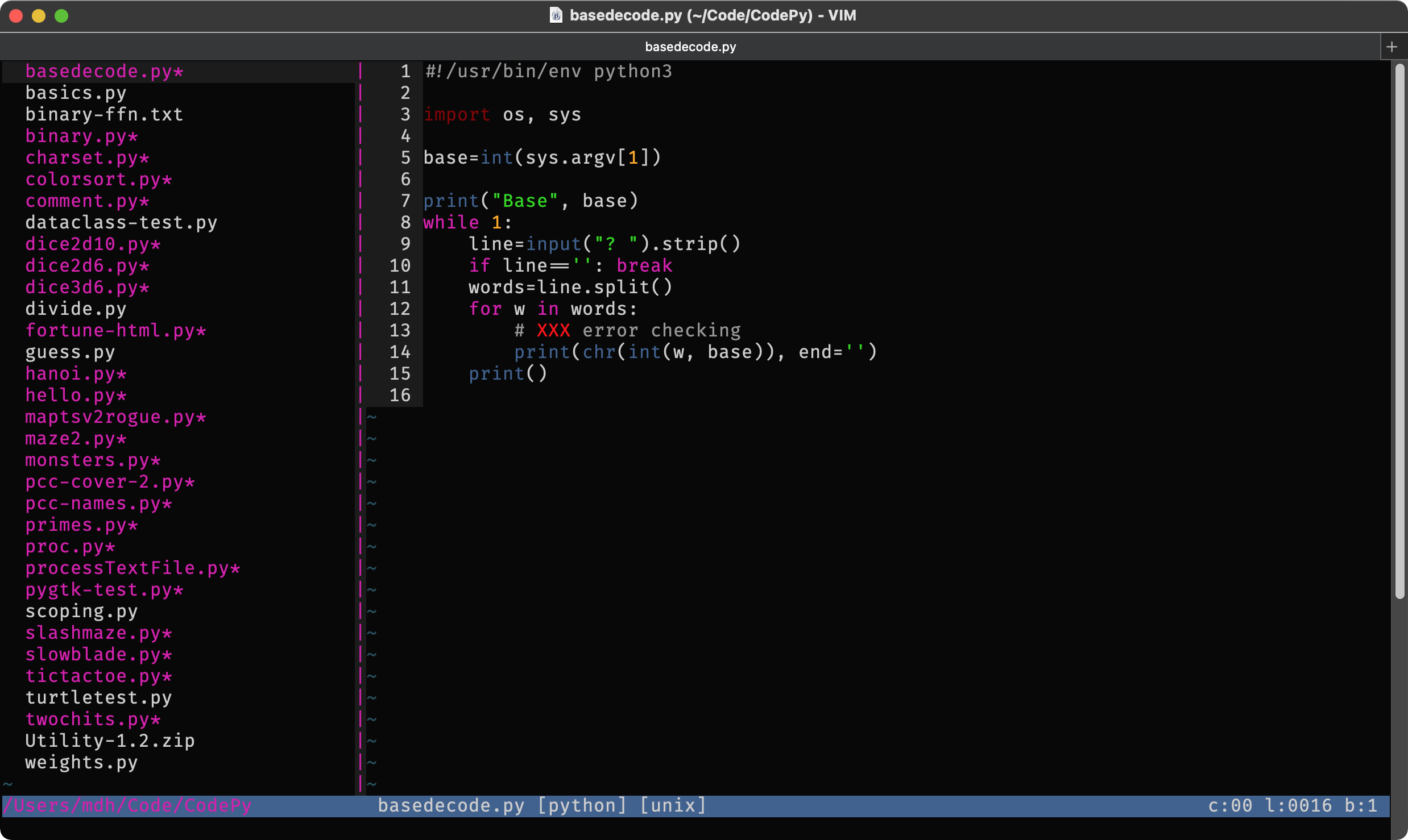Select pygtk-test.py* file

[104, 589]
